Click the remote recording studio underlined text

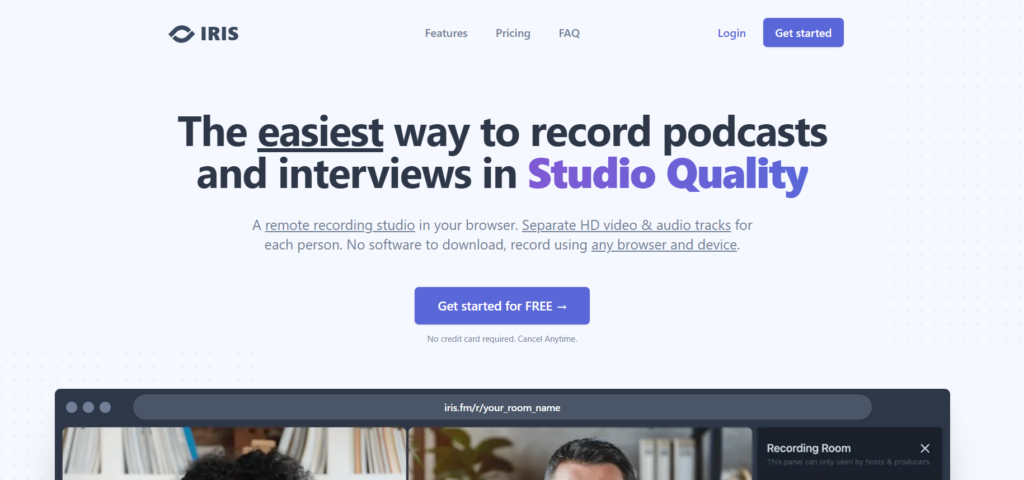[340, 225]
